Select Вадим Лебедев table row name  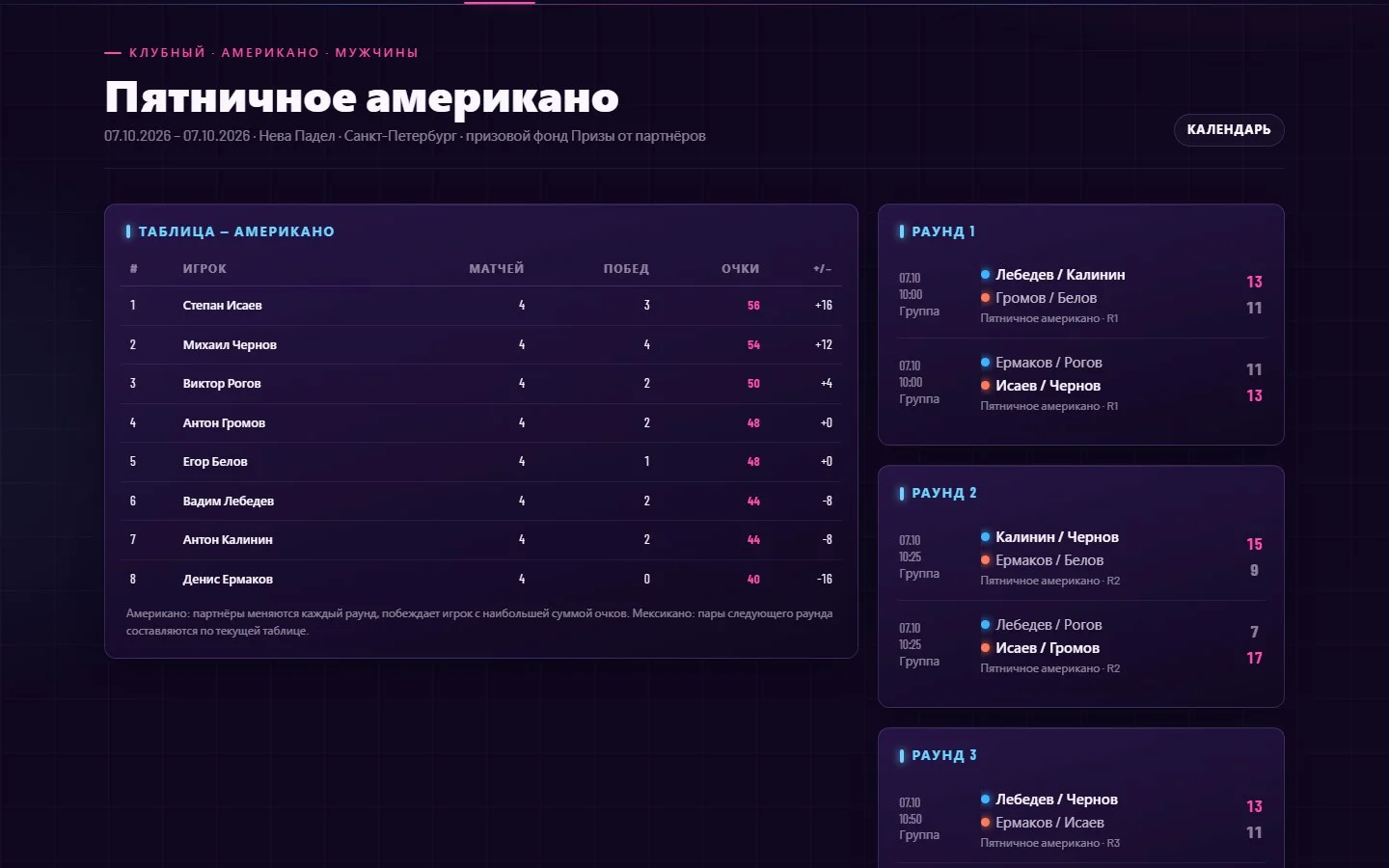pyautogui.click(x=229, y=502)
